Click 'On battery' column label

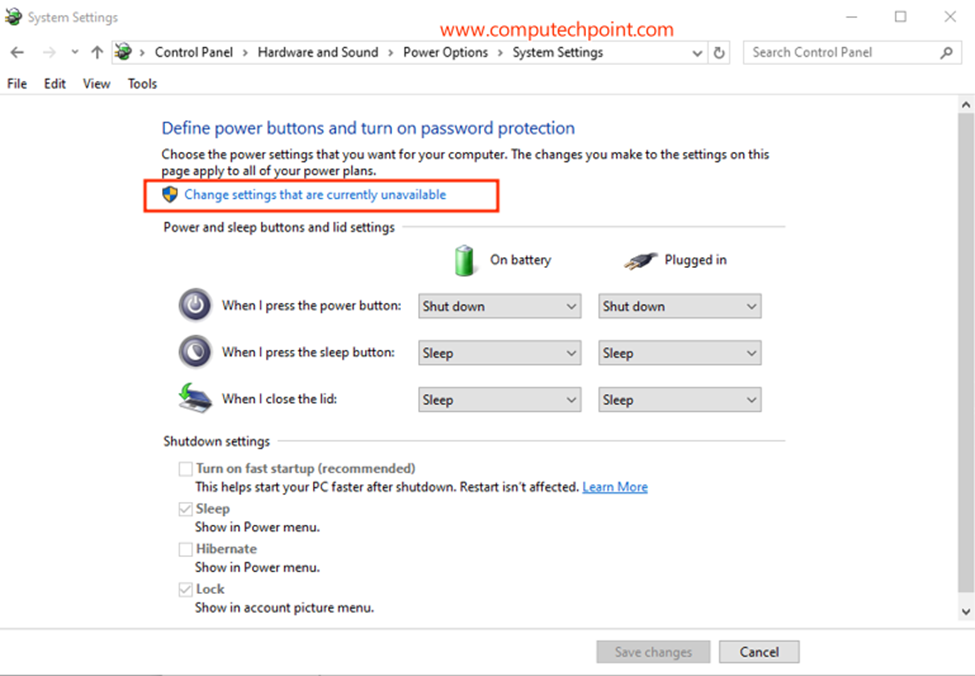520,260
